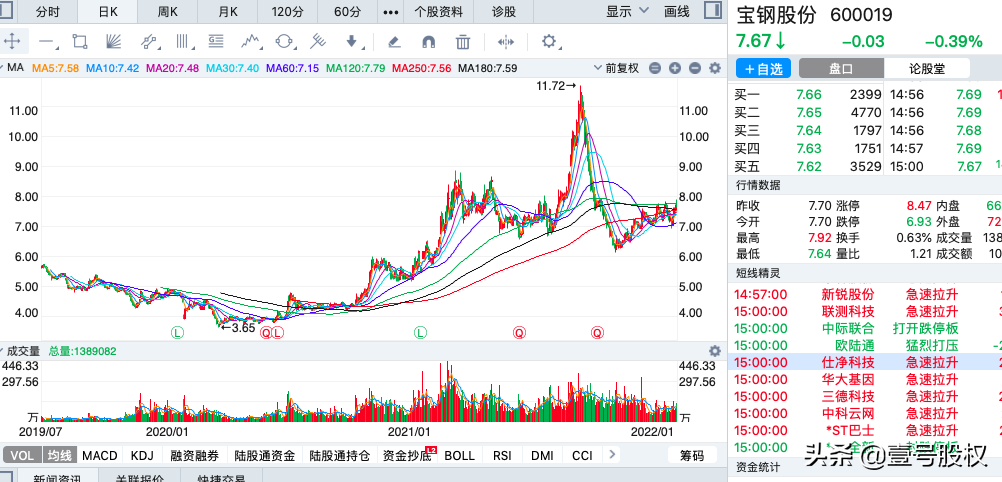Screen dimensions: 1002x482
Task: Switch to the 月K monthly chart tab
Action: pyautogui.click(x=227, y=12)
